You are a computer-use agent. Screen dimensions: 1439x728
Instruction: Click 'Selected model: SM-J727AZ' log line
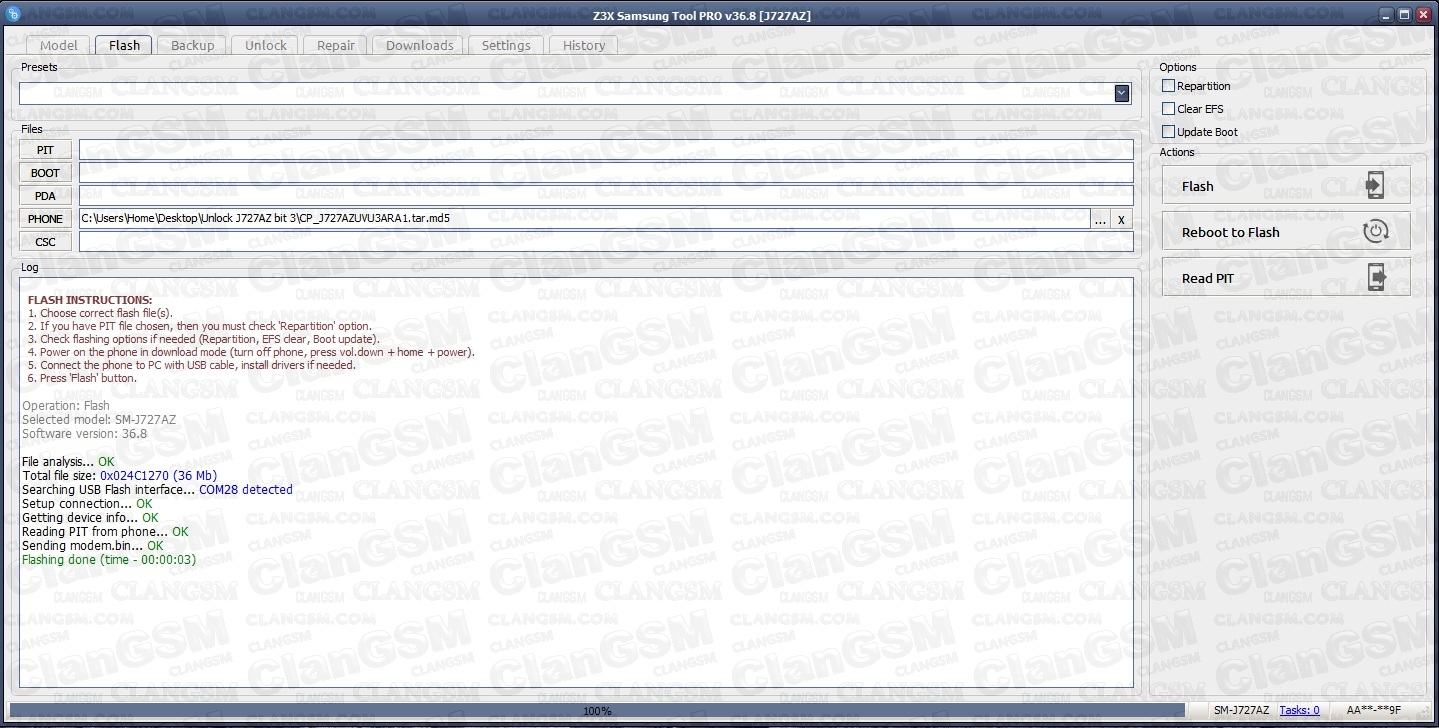coord(99,420)
